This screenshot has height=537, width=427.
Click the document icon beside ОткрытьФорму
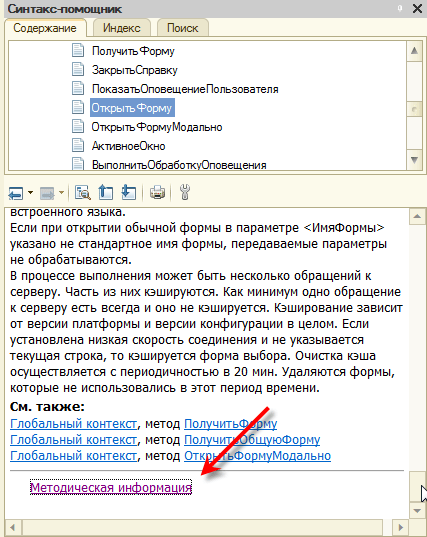point(78,107)
